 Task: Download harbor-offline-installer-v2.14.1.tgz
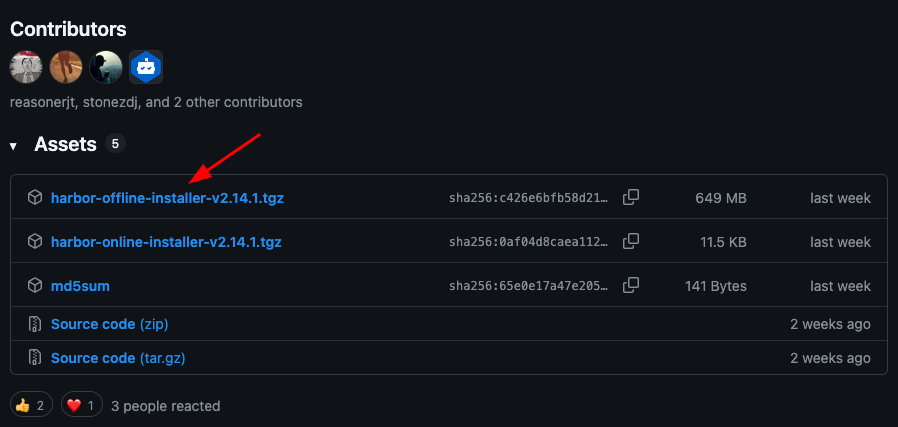(x=167, y=198)
